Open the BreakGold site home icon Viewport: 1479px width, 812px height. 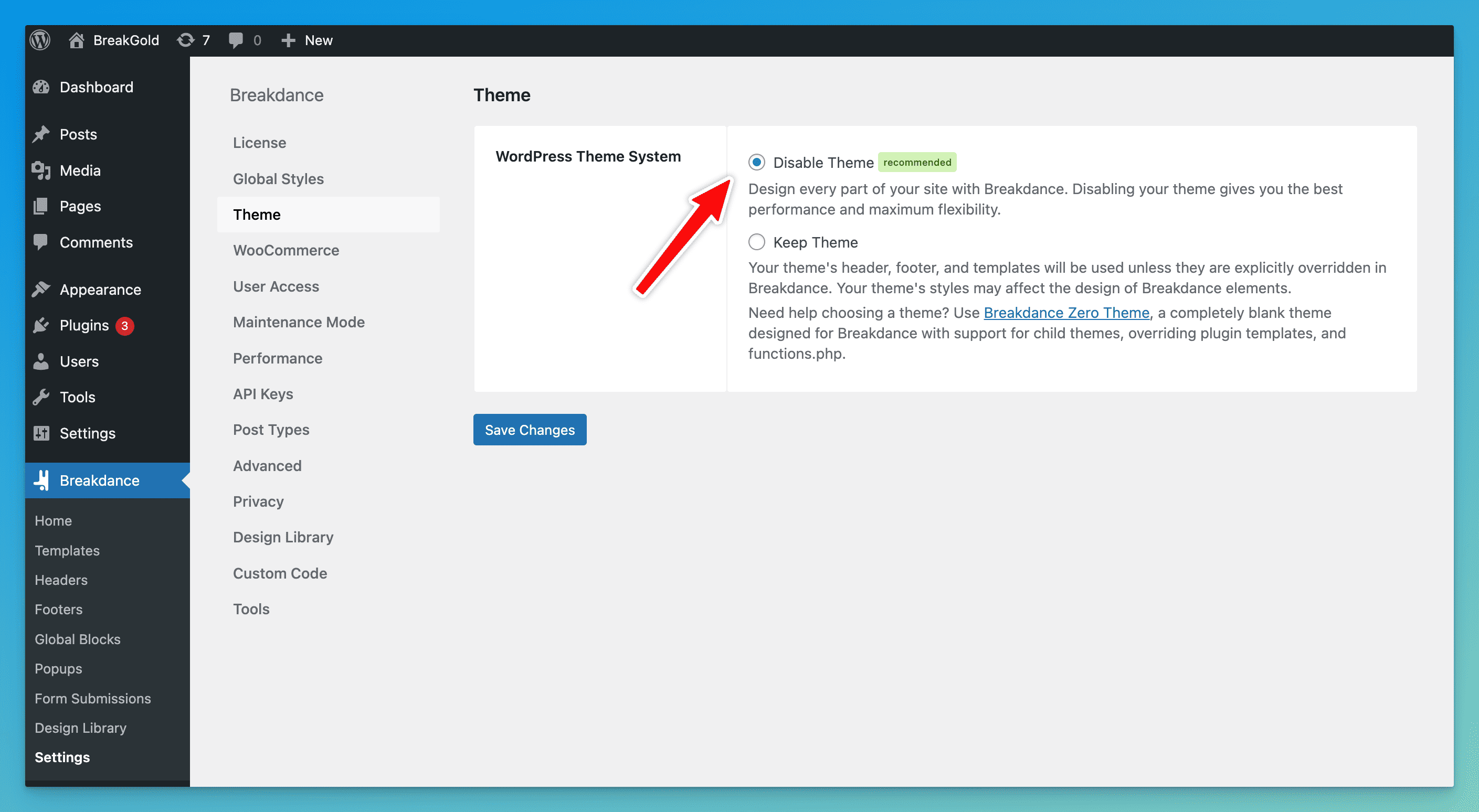pos(76,40)
